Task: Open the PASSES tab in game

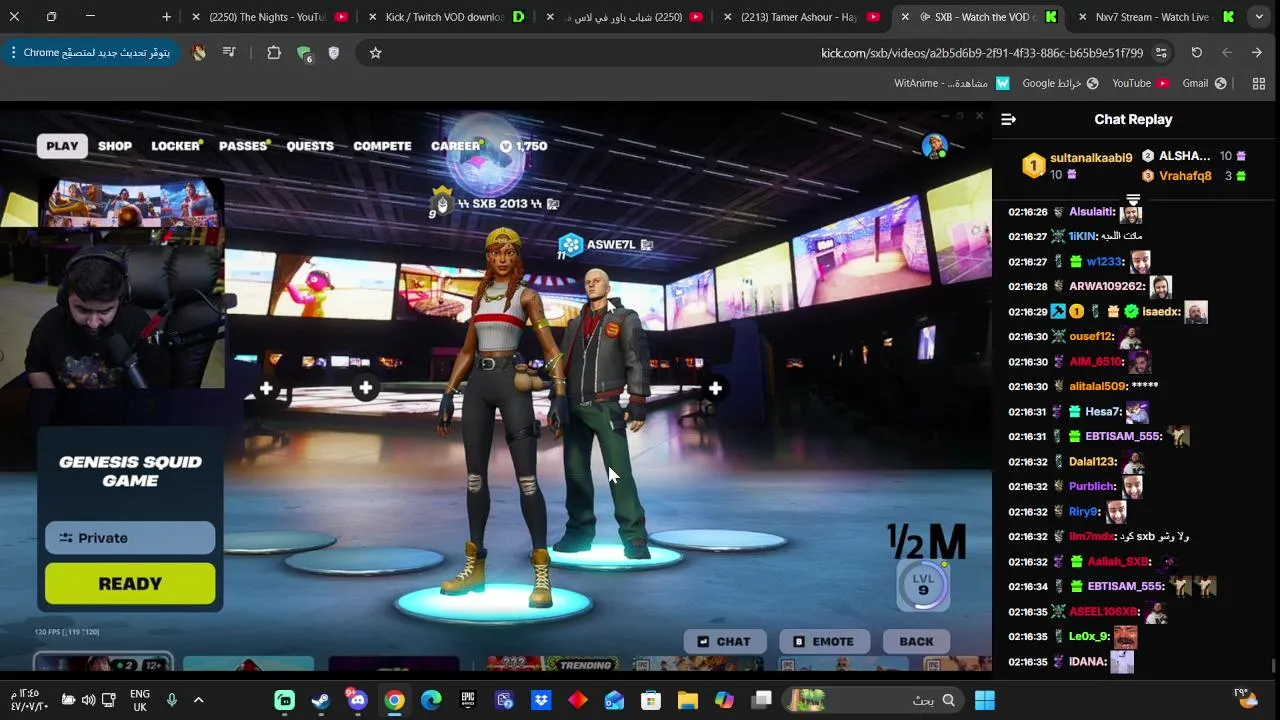Action: [x=243, y=146]
